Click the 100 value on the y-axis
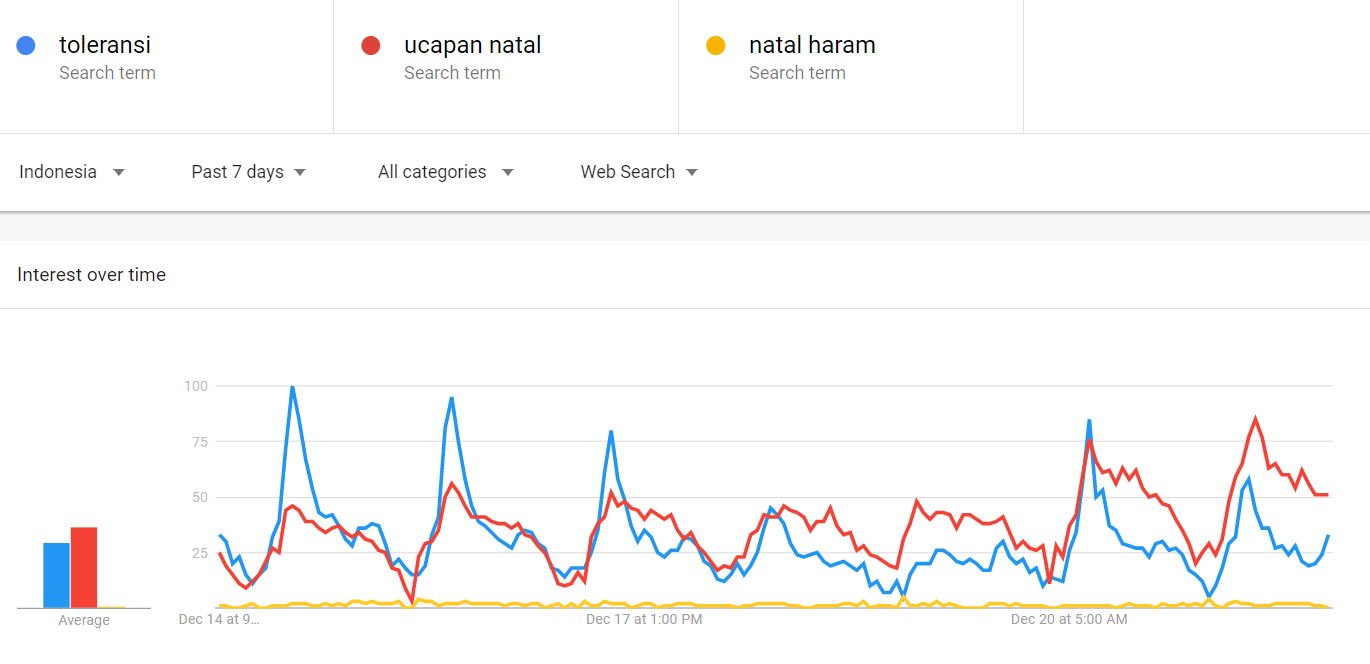Screen dimensions: 1370x664 click(x=195, y=386)
